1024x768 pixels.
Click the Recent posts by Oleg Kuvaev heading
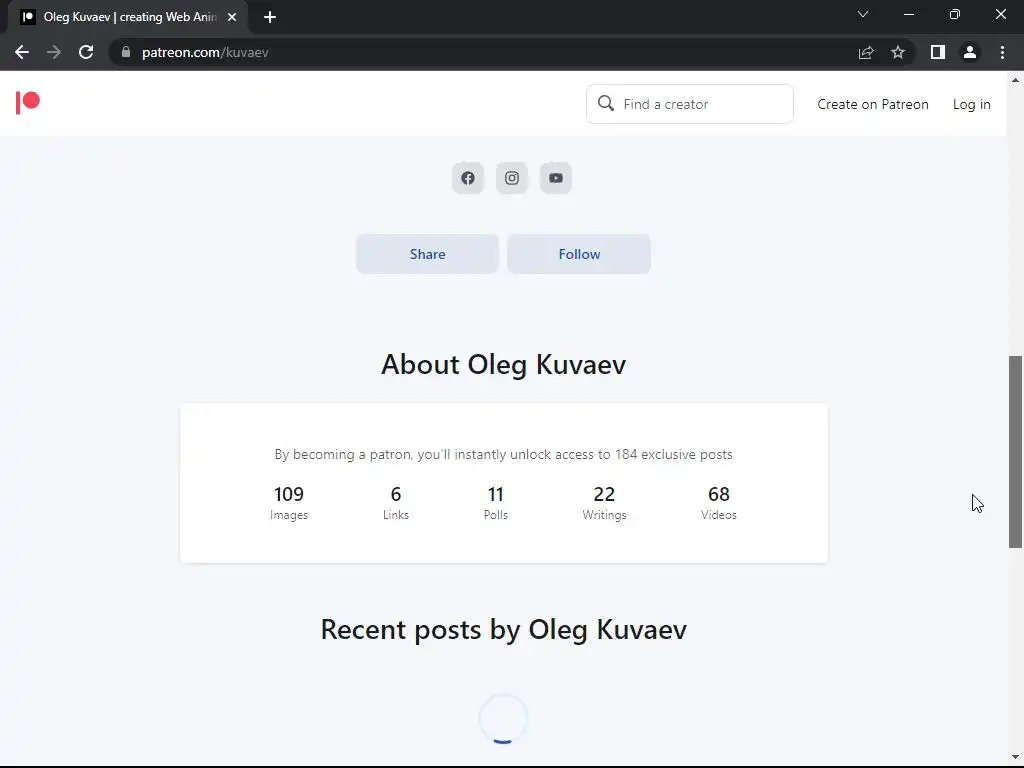coord(504,630)
